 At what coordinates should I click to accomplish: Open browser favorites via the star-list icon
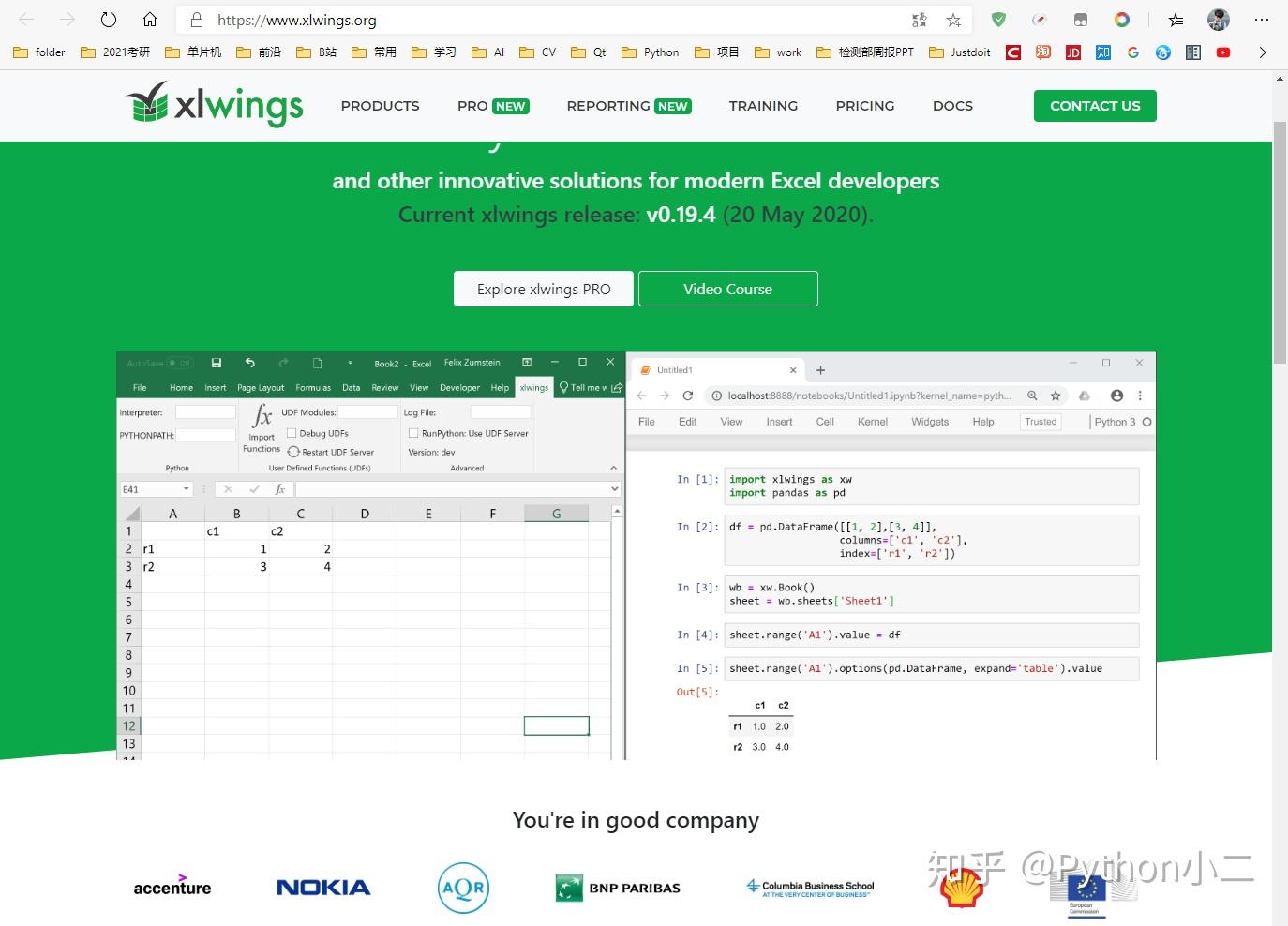(1176, 20)
